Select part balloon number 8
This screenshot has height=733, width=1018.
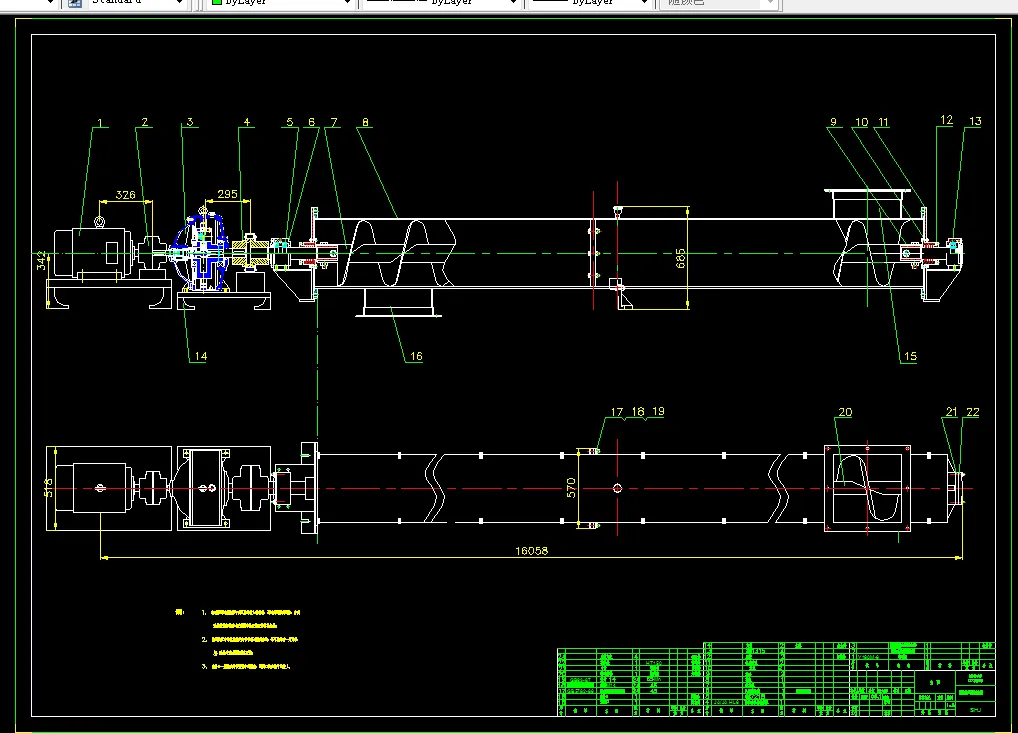coord(365,122)
